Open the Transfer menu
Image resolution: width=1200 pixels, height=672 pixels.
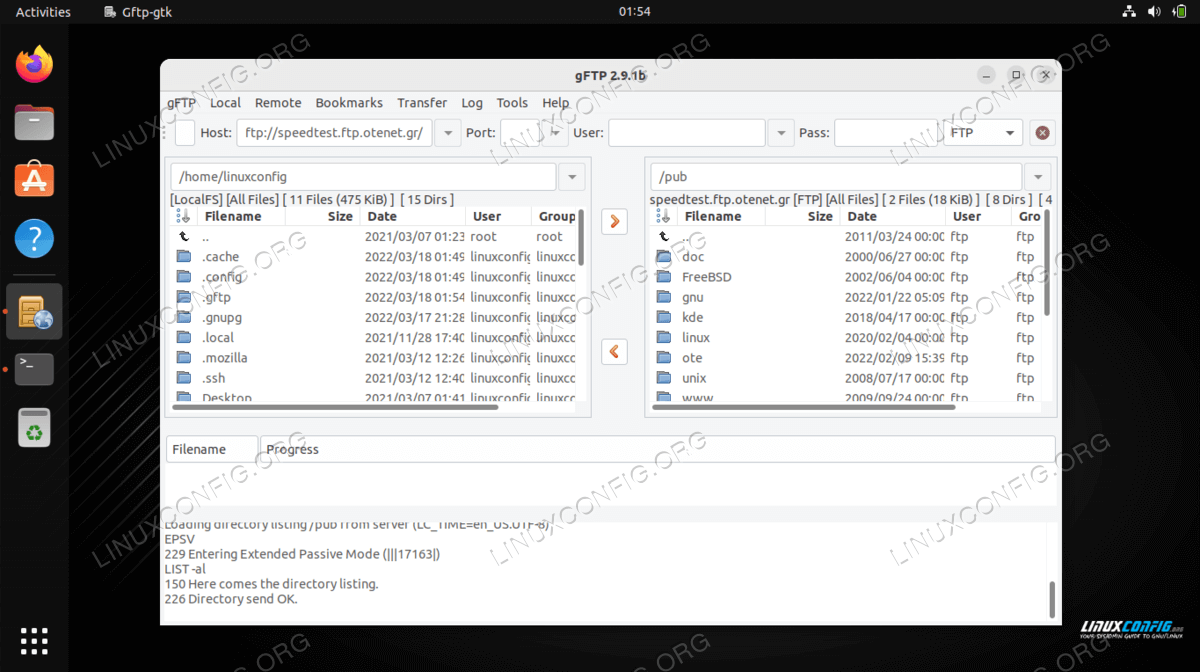[x=422, y=103]
